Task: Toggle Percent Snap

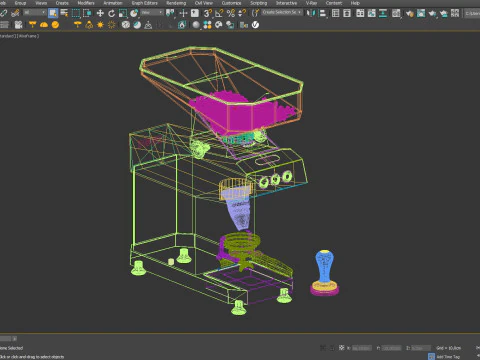Action: [x=231, y=13]
